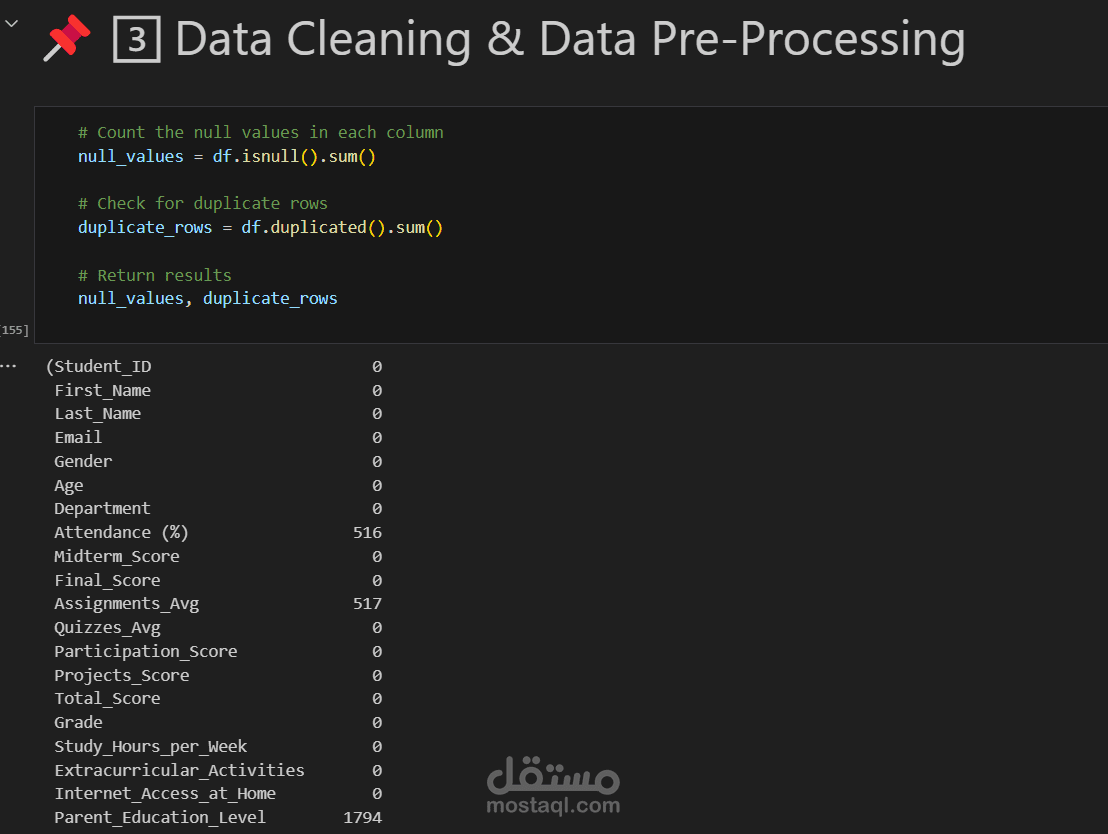Viewport: 1108px width, 834px height.
Task: Click the cell execution count 155
Action: [15, 330]
